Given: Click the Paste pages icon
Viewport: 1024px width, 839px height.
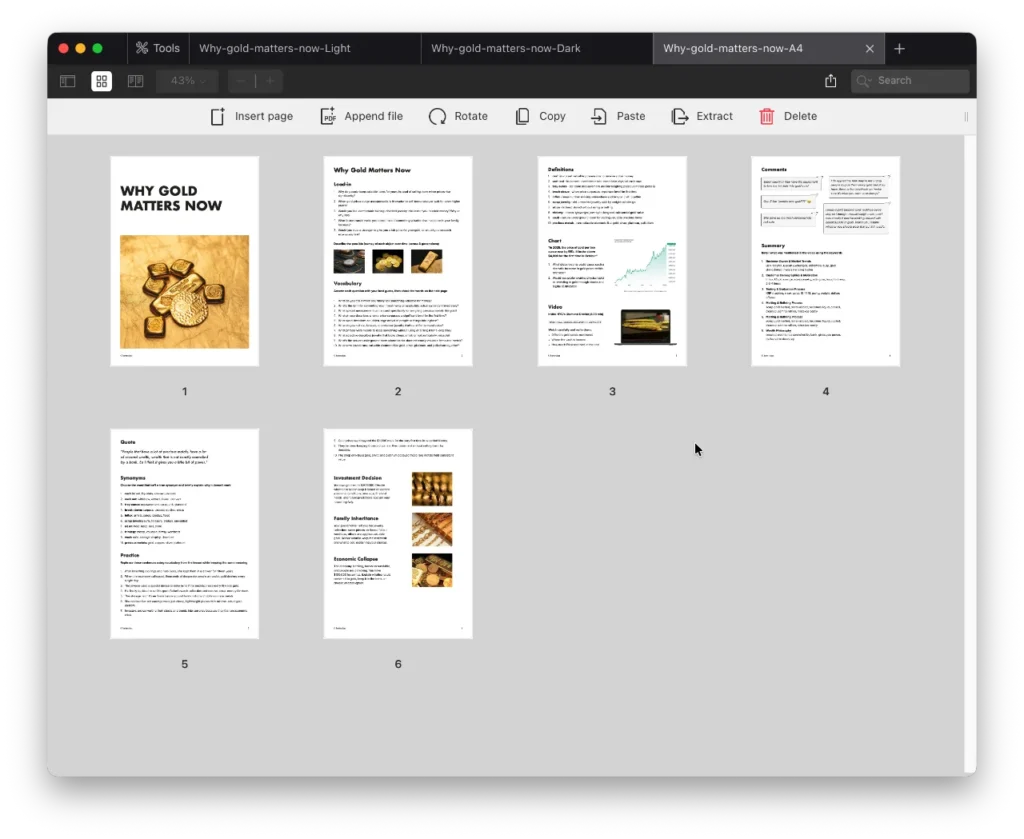Looking at the screenshot, I should click(x=599, y=116).
